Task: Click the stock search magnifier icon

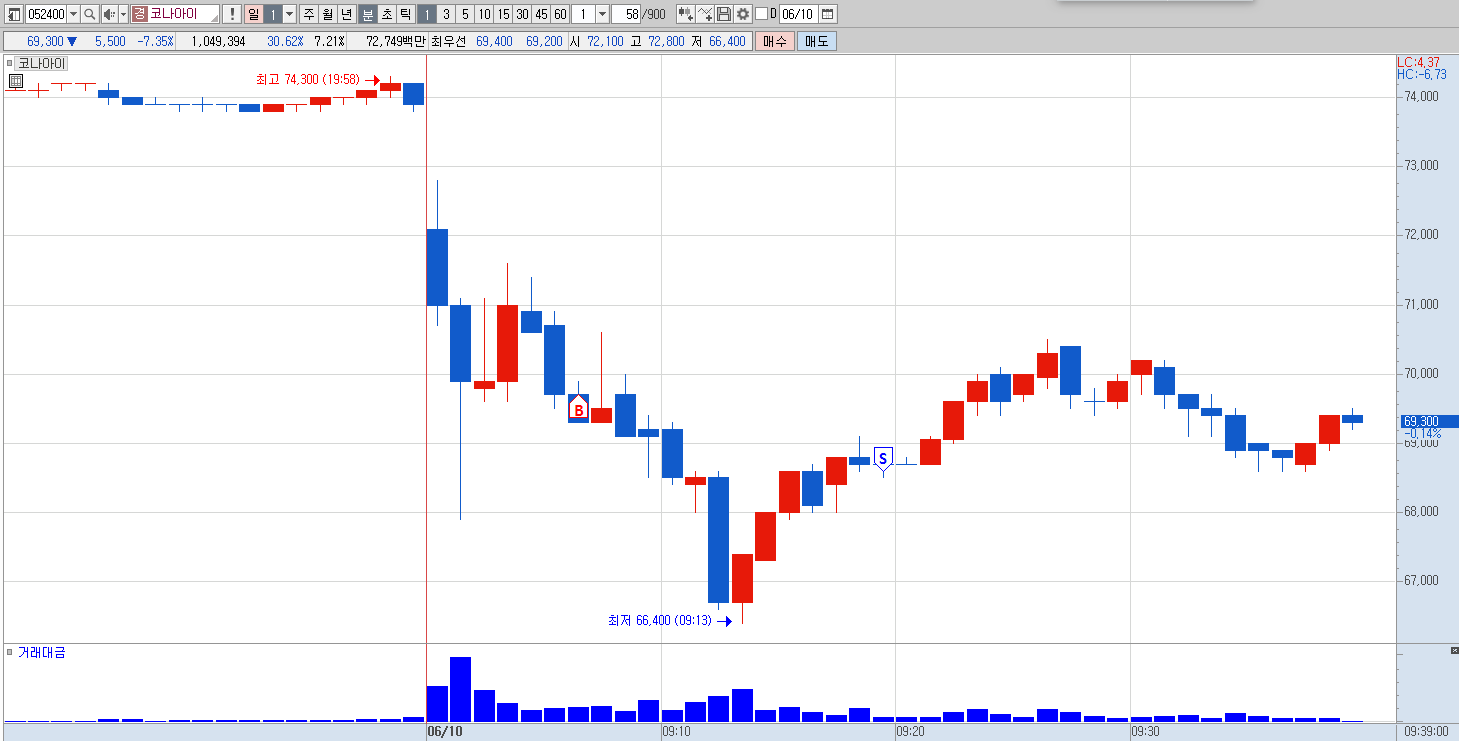Action: click(x=90, y=14)
